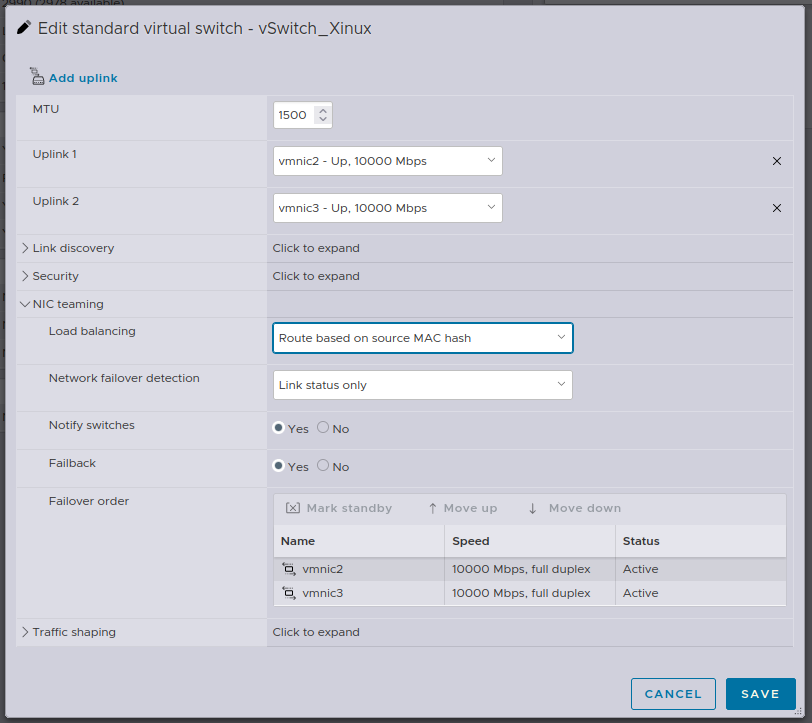Click the Add uplink icon
Viewport: 812px width, 723px height.
click(x=38, y=76)
